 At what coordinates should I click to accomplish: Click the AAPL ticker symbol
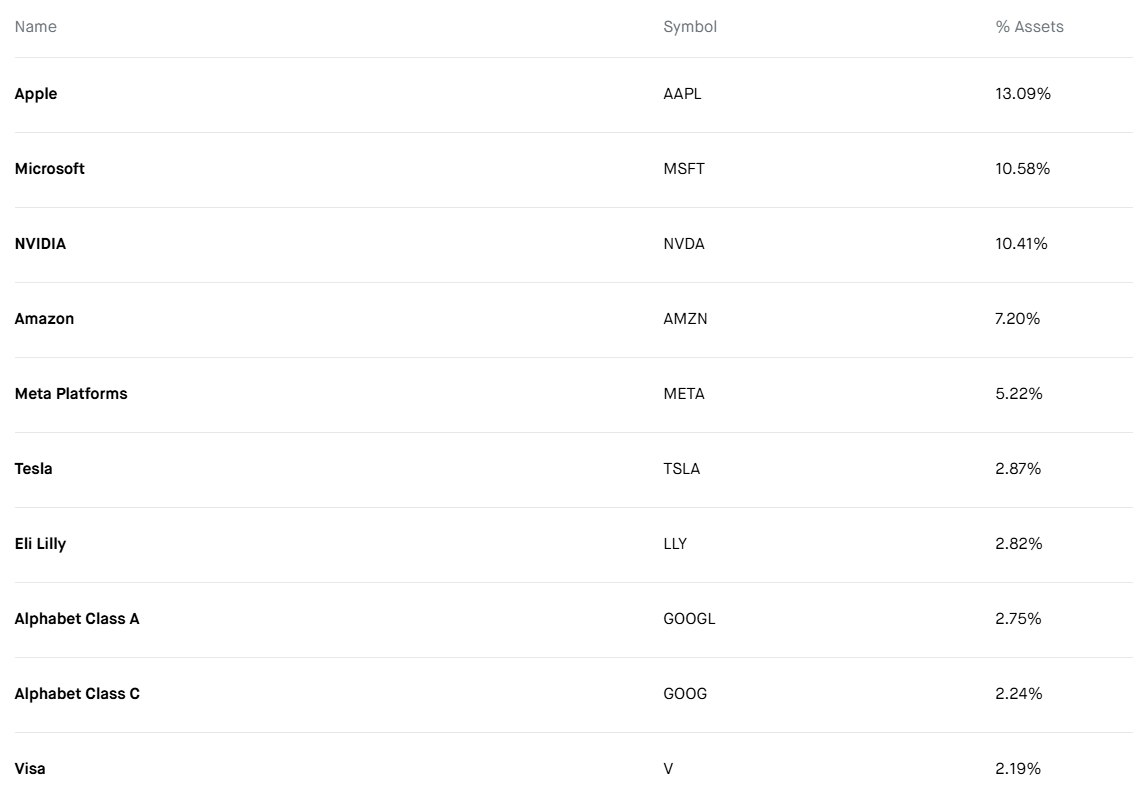pos(682,94)
